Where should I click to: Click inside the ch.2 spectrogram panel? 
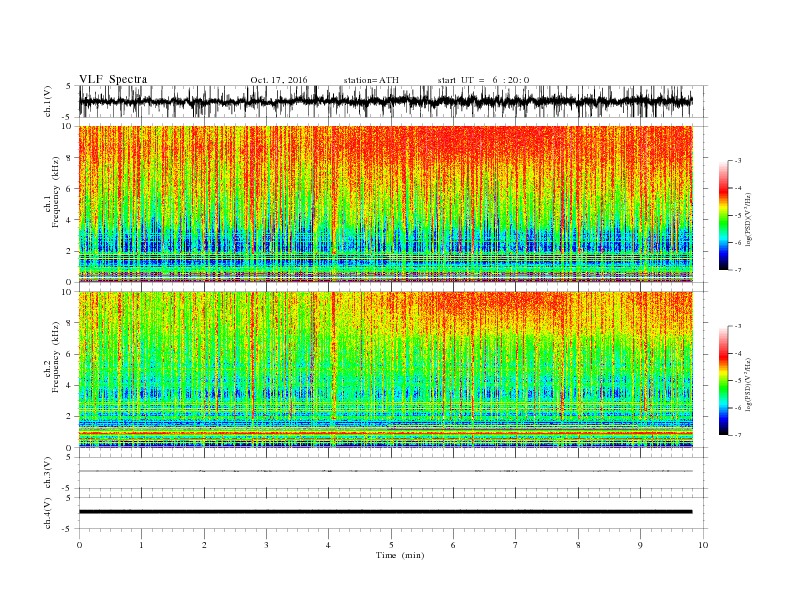tap(385, 370)
